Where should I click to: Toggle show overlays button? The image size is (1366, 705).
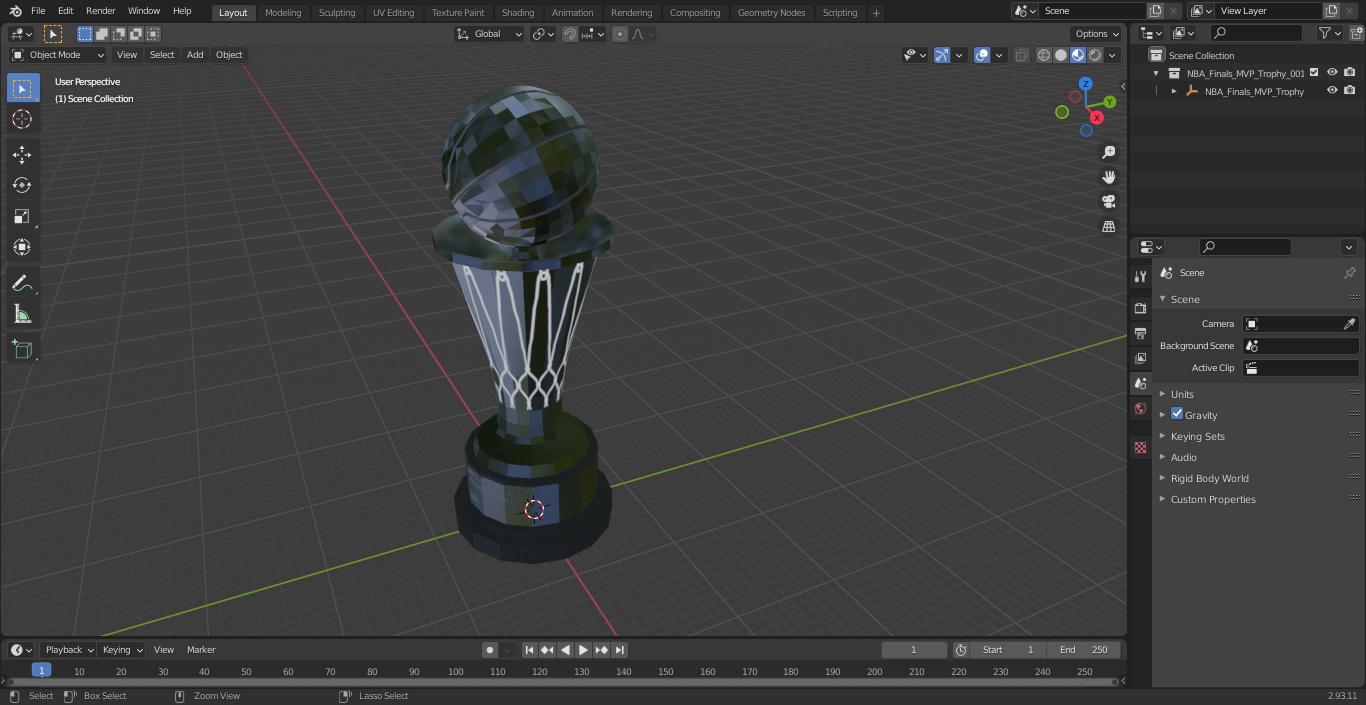[x=982, y=55]
